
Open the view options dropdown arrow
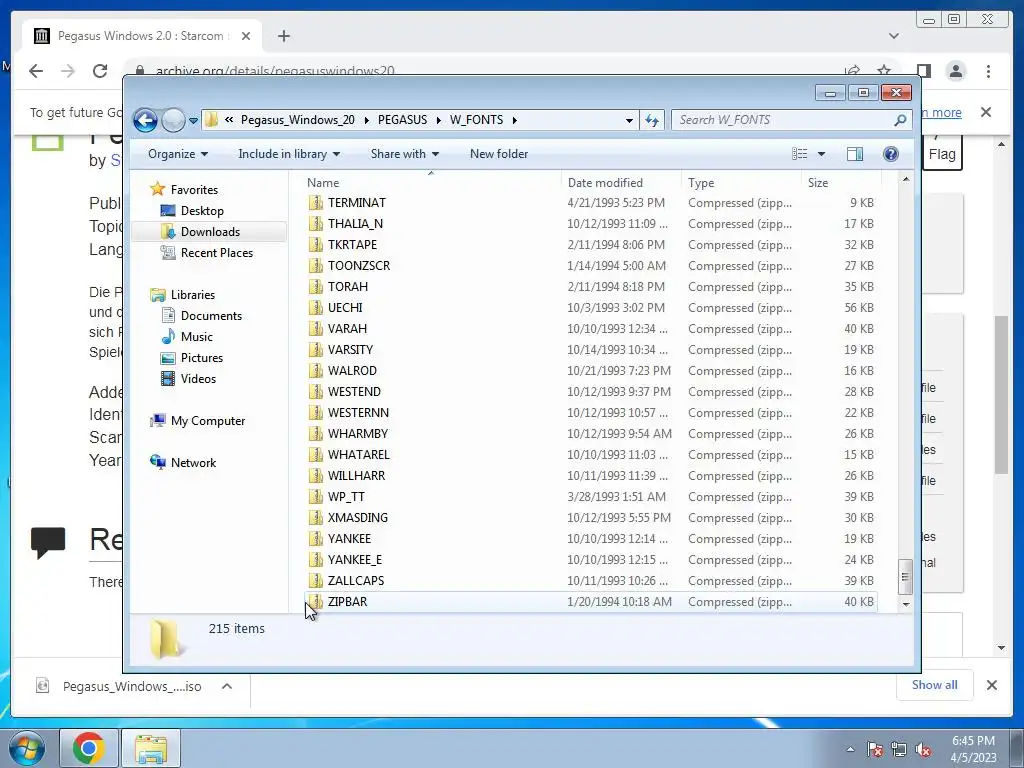point(822,154)
